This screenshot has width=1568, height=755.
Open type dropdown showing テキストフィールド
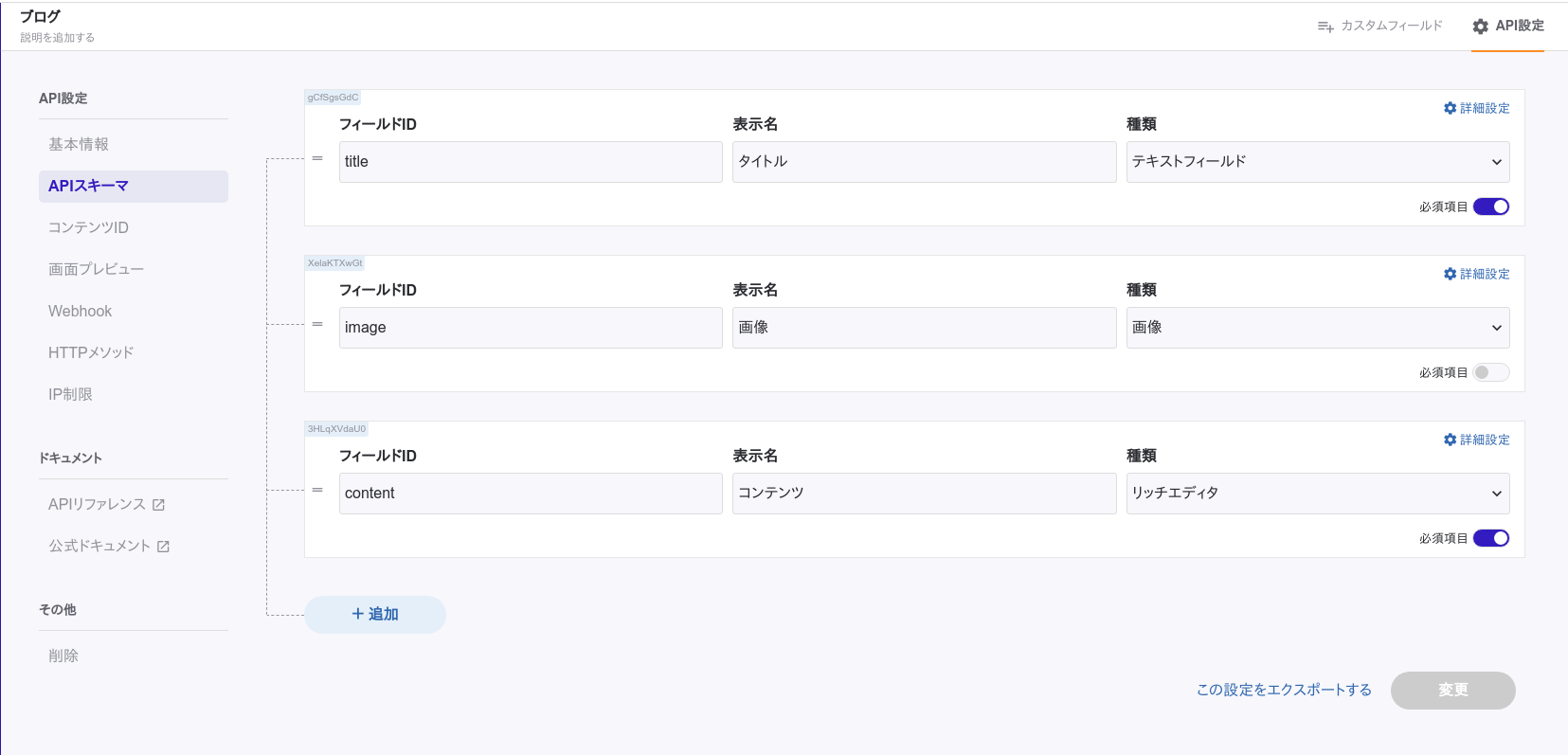point(1318,162)
